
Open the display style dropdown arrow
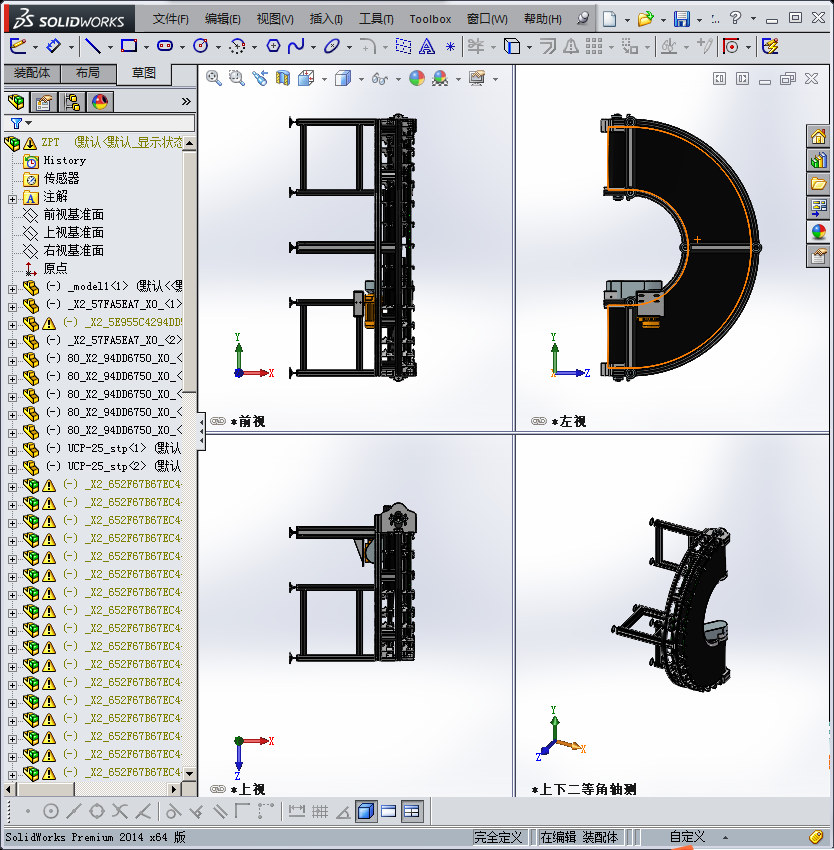point(361,80)
